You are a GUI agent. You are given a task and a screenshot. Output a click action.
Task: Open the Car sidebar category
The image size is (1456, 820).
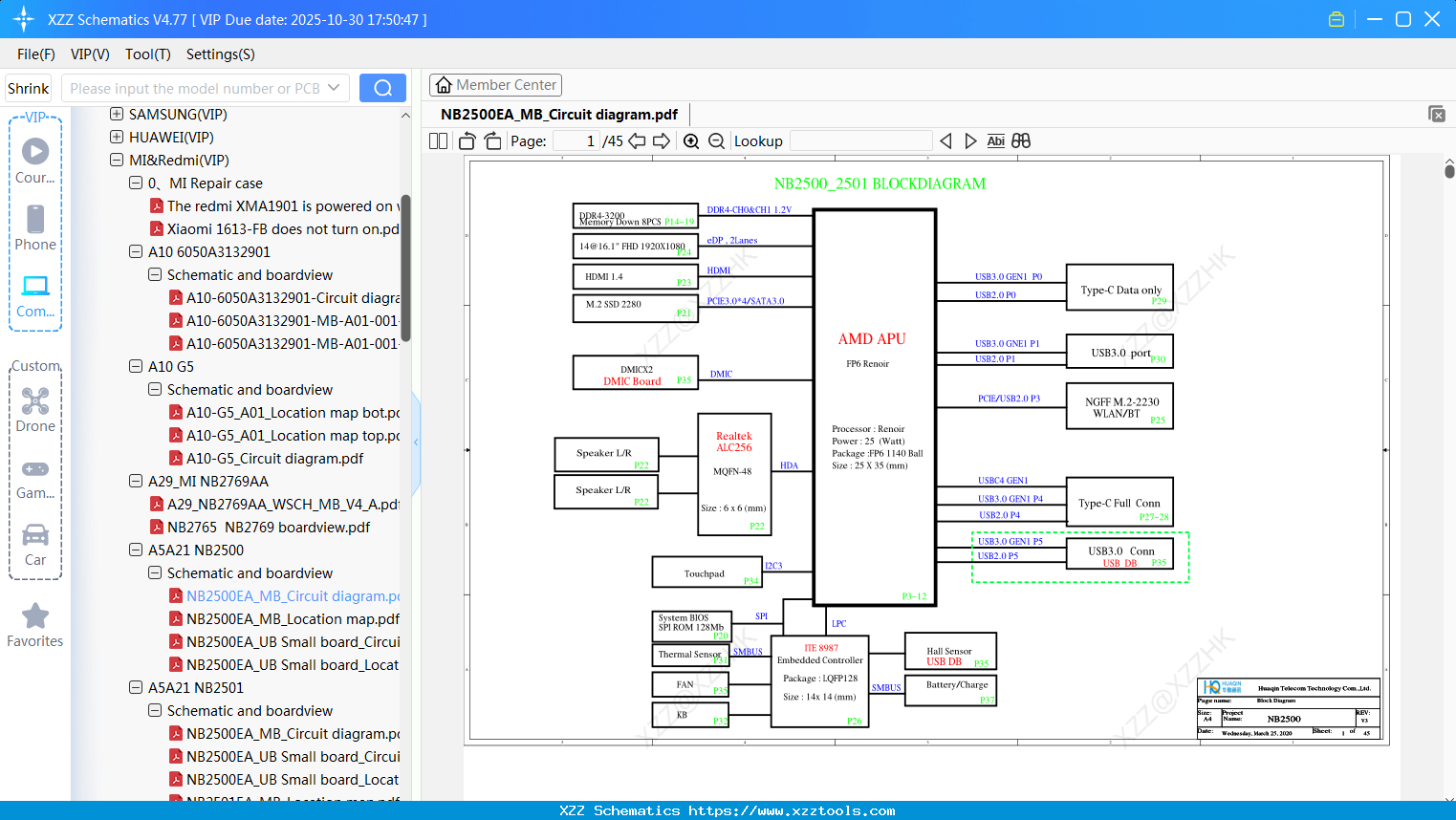[x=35, y=544]
